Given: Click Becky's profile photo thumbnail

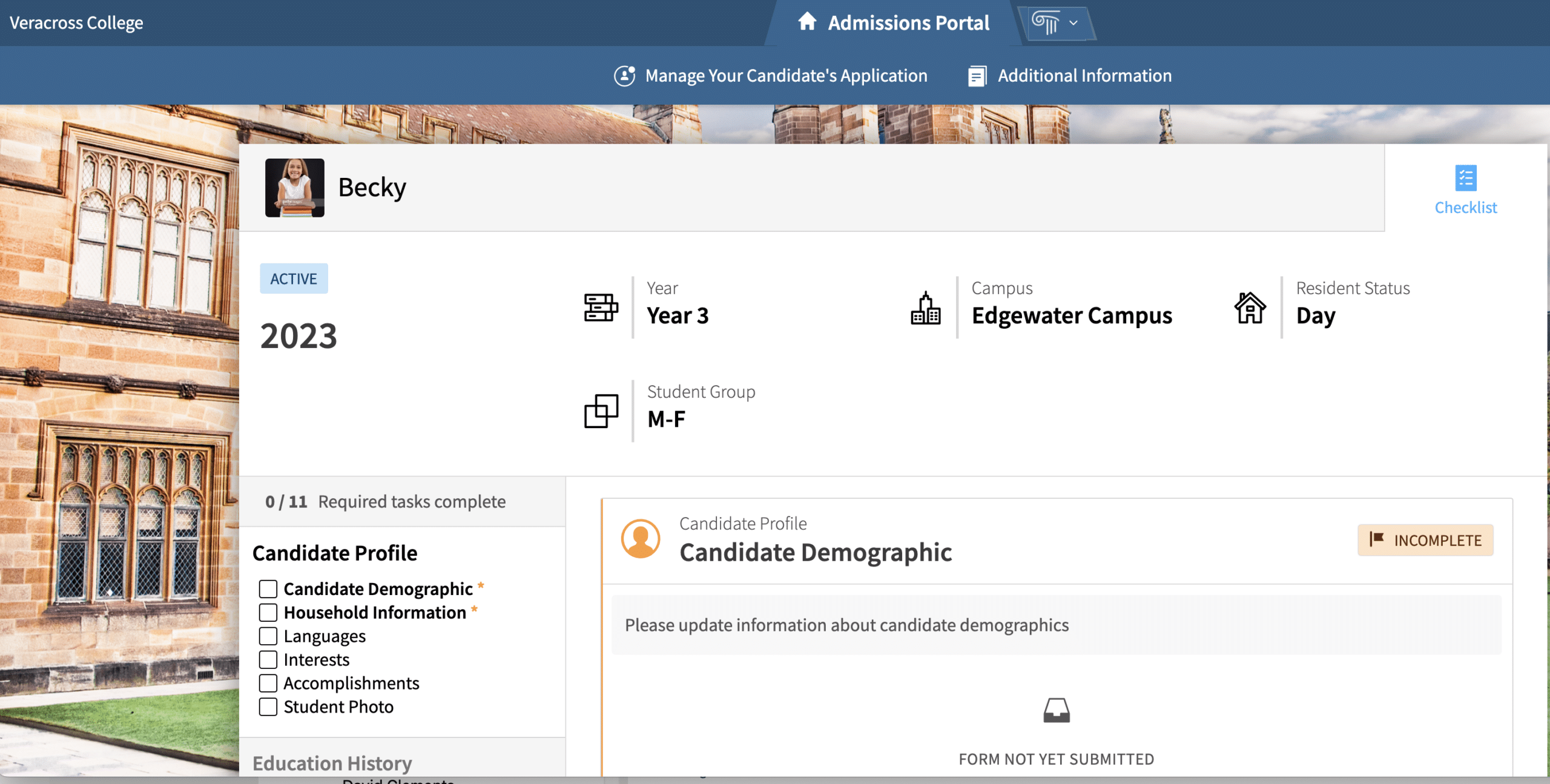Looking at the screenshot, I should [295, 188].
